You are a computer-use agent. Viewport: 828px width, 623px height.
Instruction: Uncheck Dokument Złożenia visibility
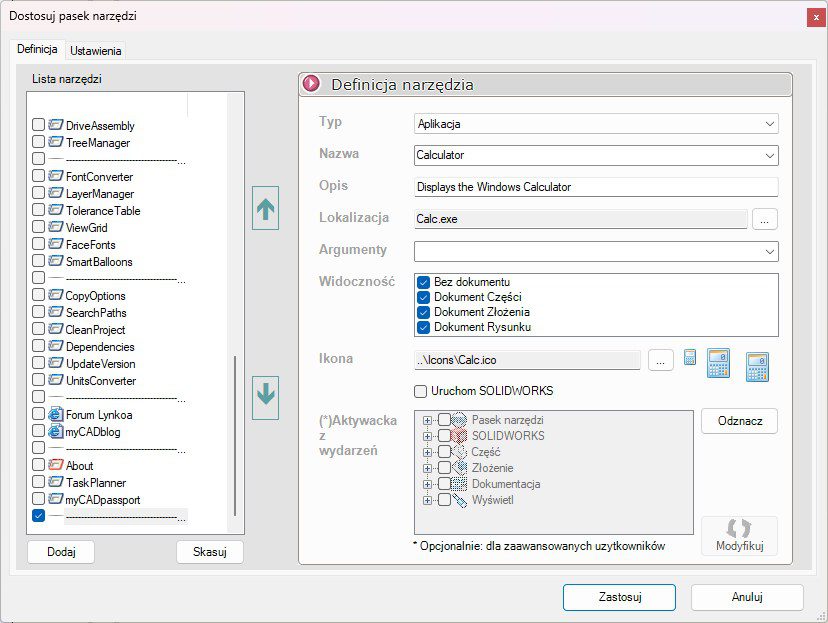pos(423,312)
